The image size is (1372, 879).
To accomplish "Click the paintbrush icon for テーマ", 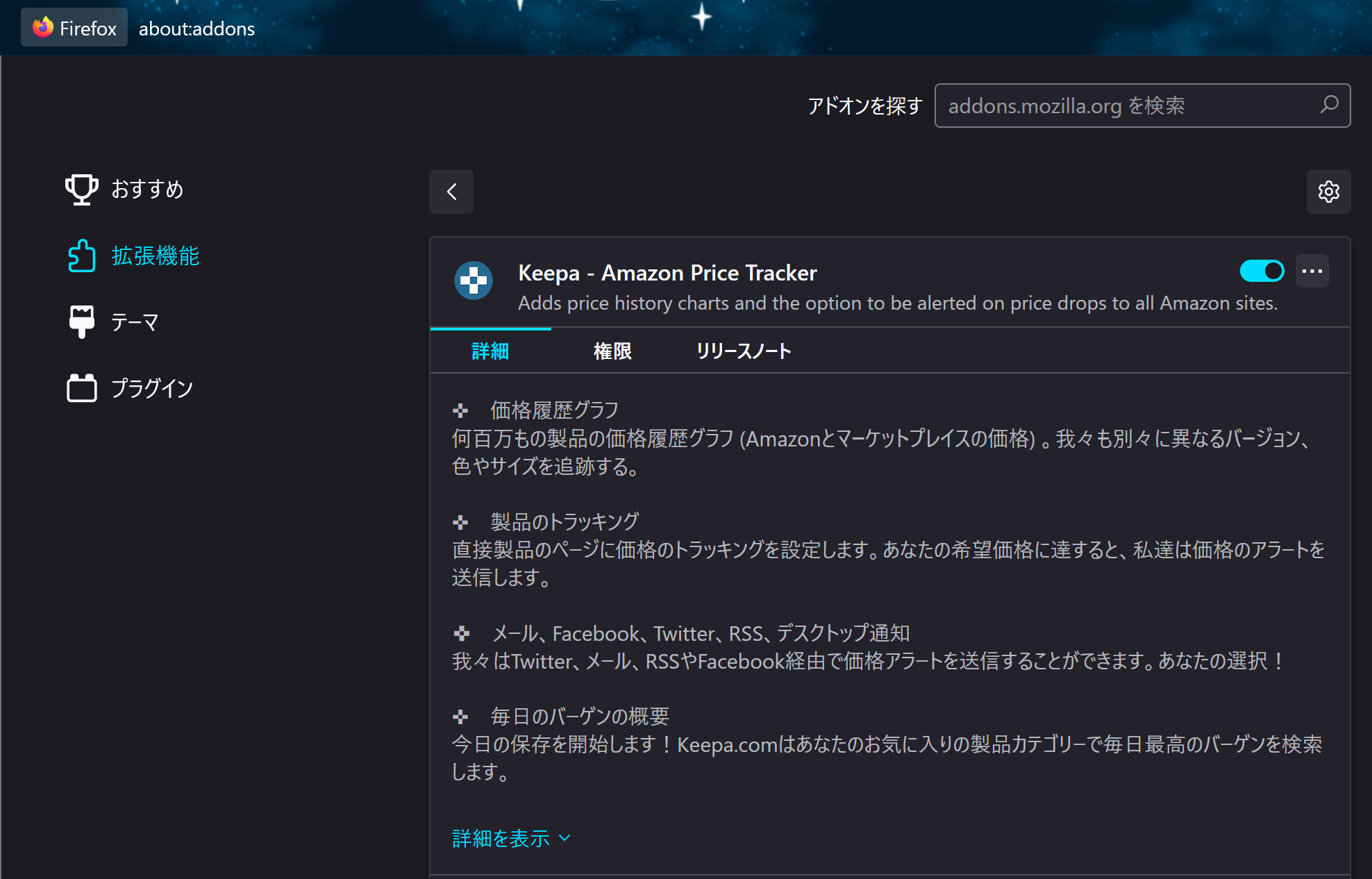I will pyautogui.click(x=82, y=321).
